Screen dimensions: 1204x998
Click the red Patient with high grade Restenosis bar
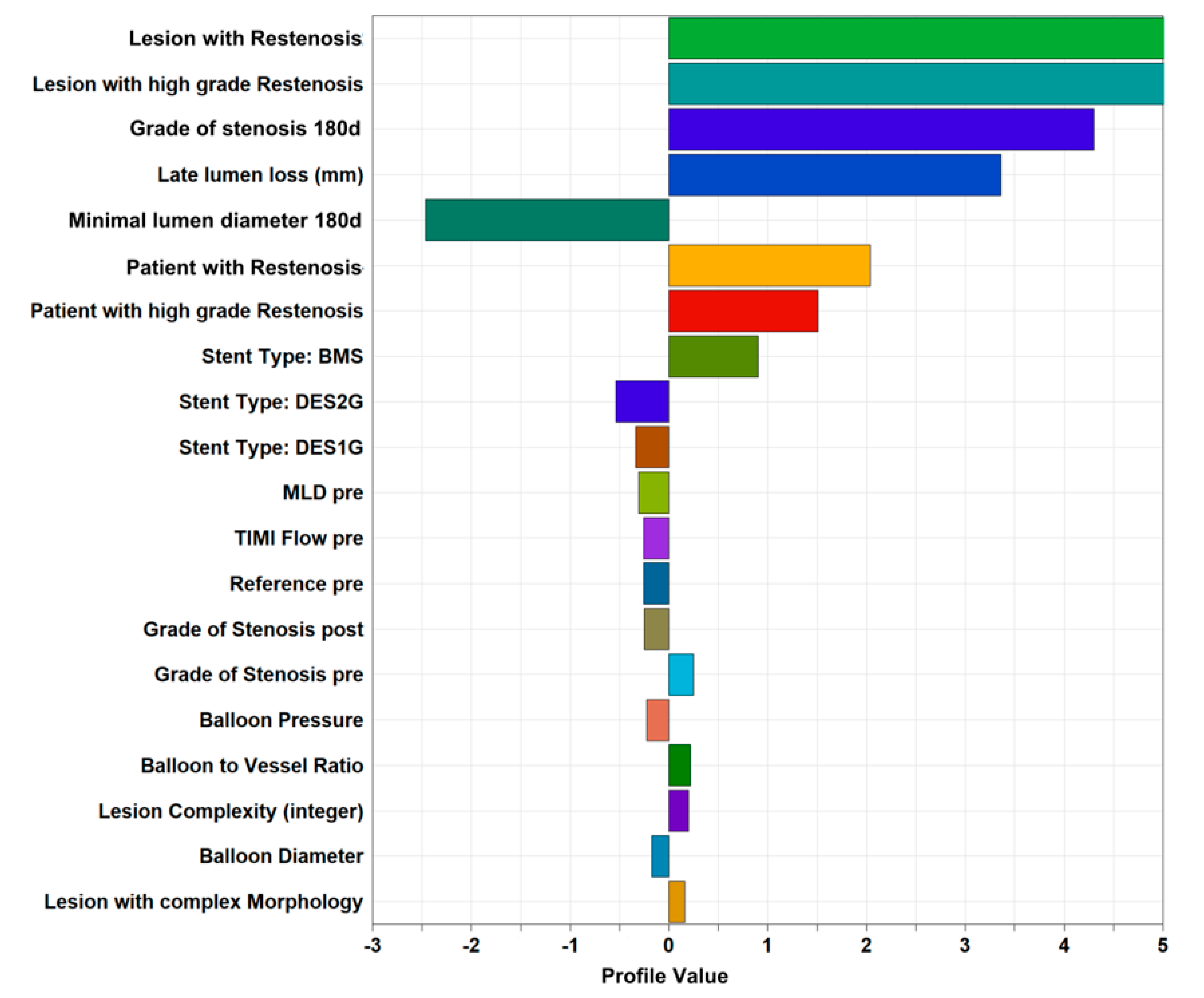pos(743,311)
